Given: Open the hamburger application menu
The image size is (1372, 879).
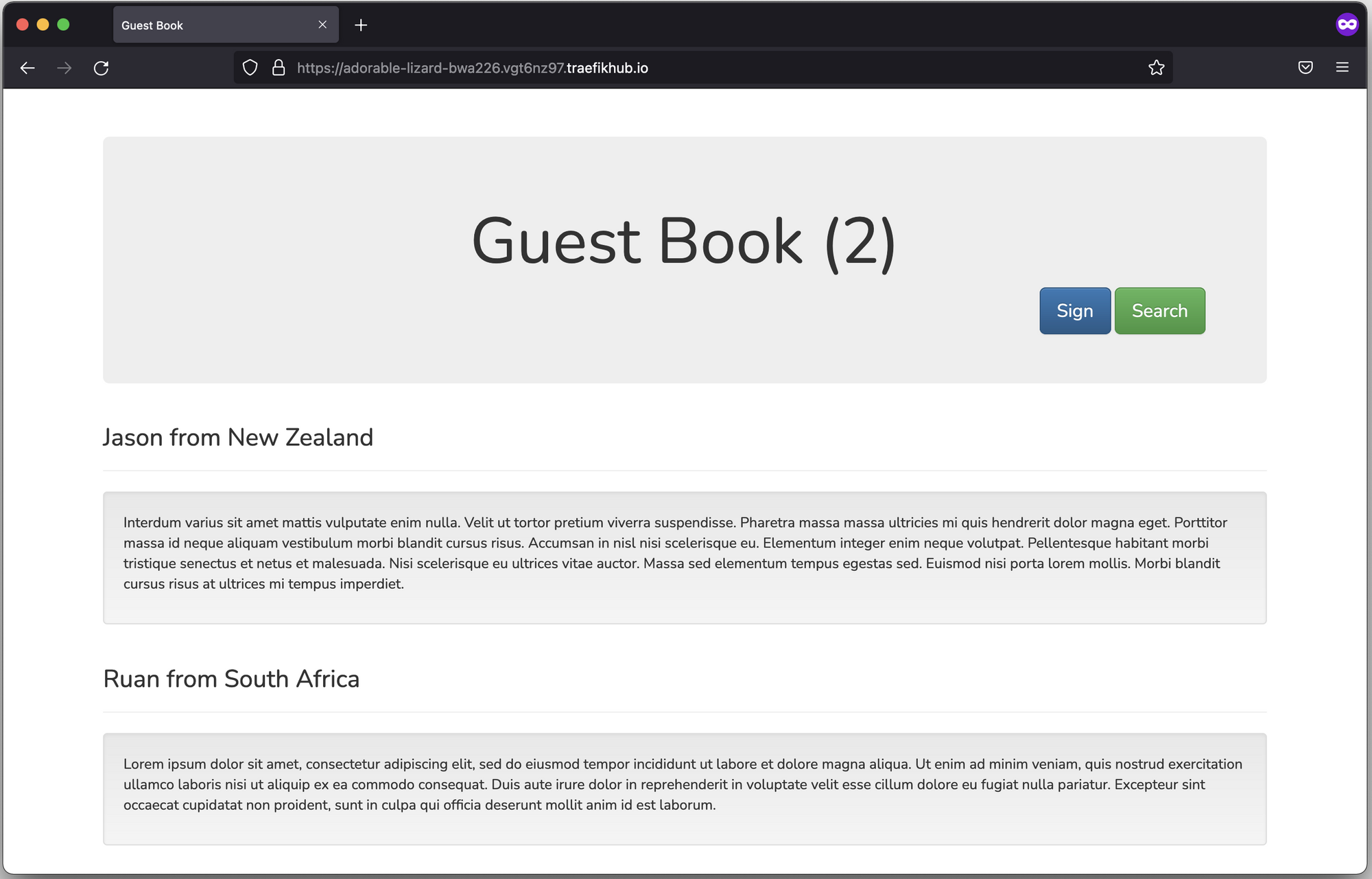Looking at the screenshot, I should click(x=1343, y=67).
